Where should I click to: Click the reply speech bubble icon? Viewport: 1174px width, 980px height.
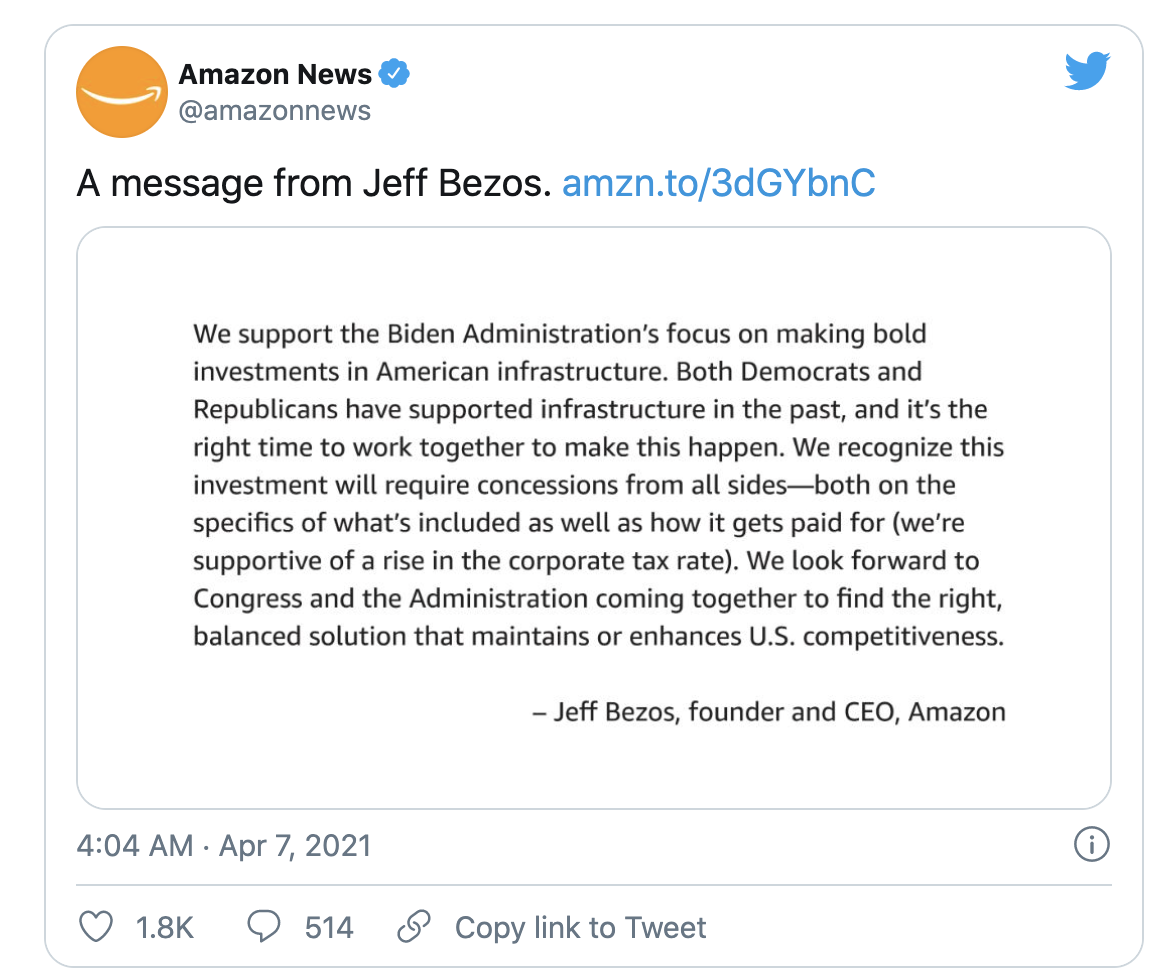[263, 927]
